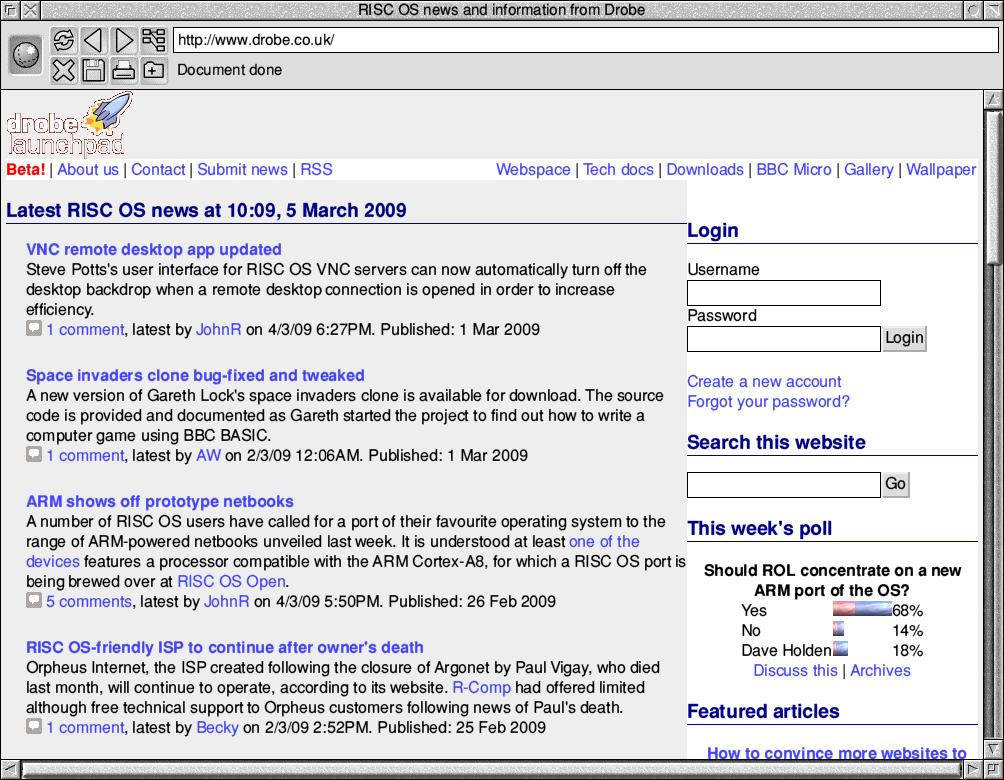Image resolution: width=1004 pixels, height=780 pixels.
Task: Click the drobe launchpad rocket logo
Action: click(x=69, y=124)
